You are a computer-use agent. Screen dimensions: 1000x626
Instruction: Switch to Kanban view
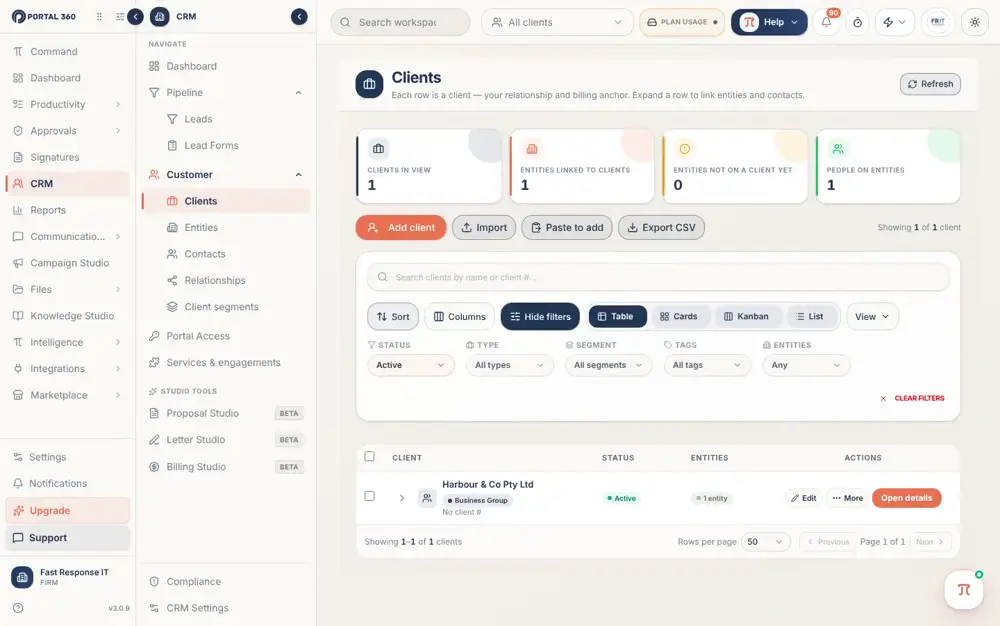tap(746, 317)
